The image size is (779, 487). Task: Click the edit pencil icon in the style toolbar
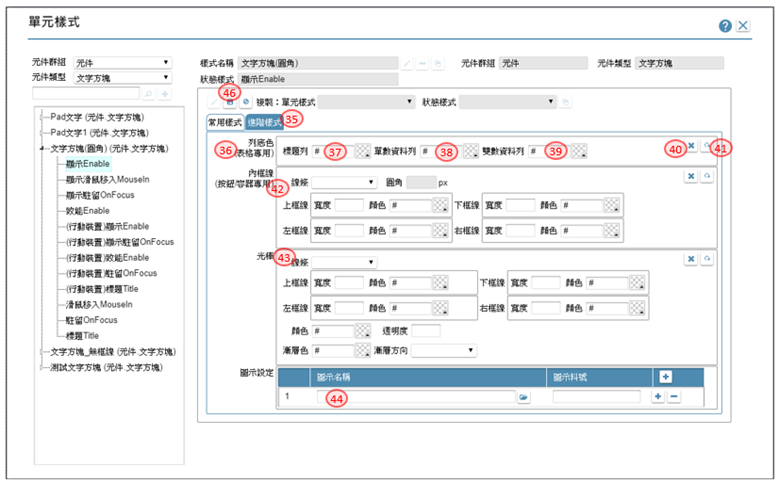[x=214, y=102]
